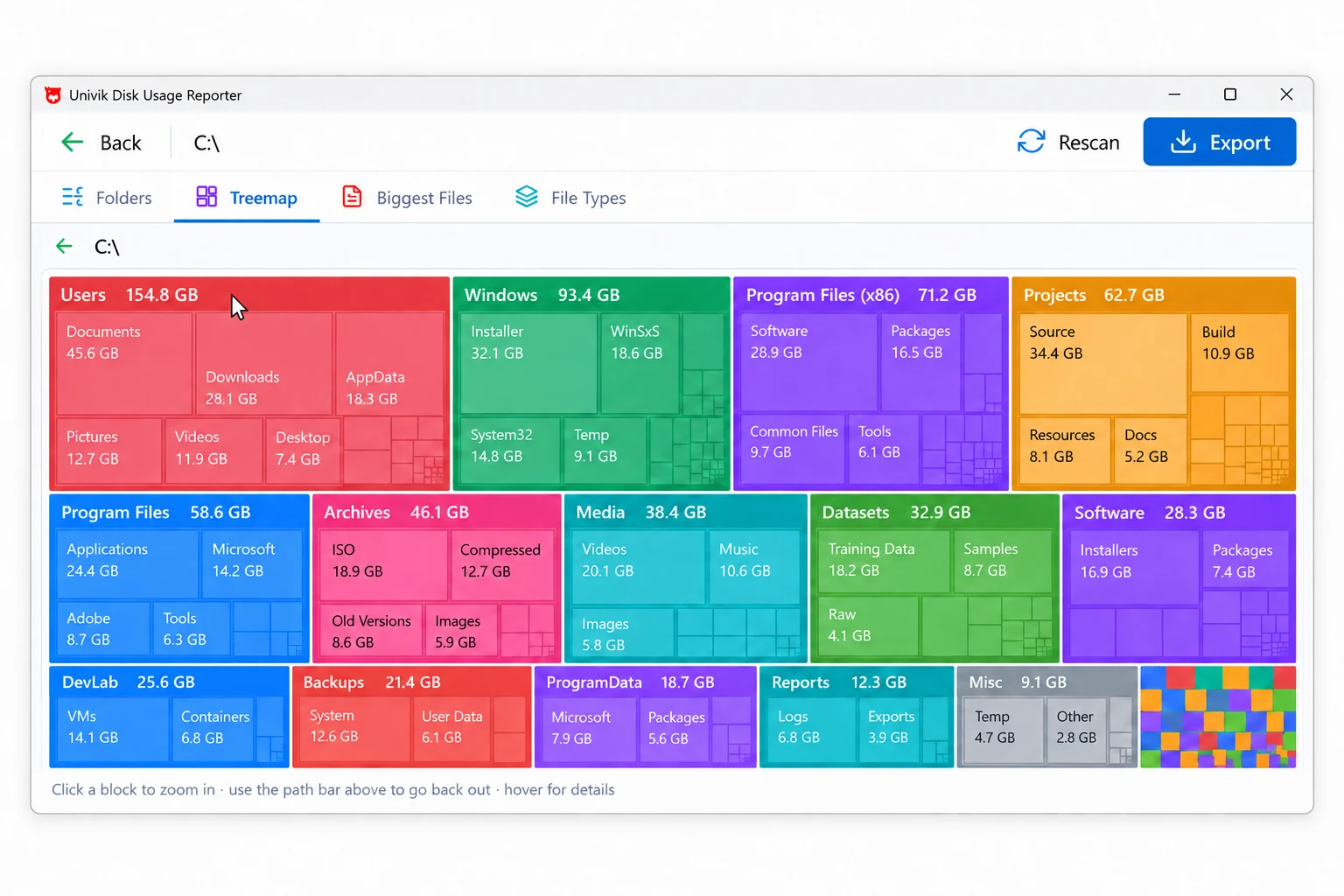
Task: Open the Windows 93.4 GB block header
Action: [x=591, y=295]
